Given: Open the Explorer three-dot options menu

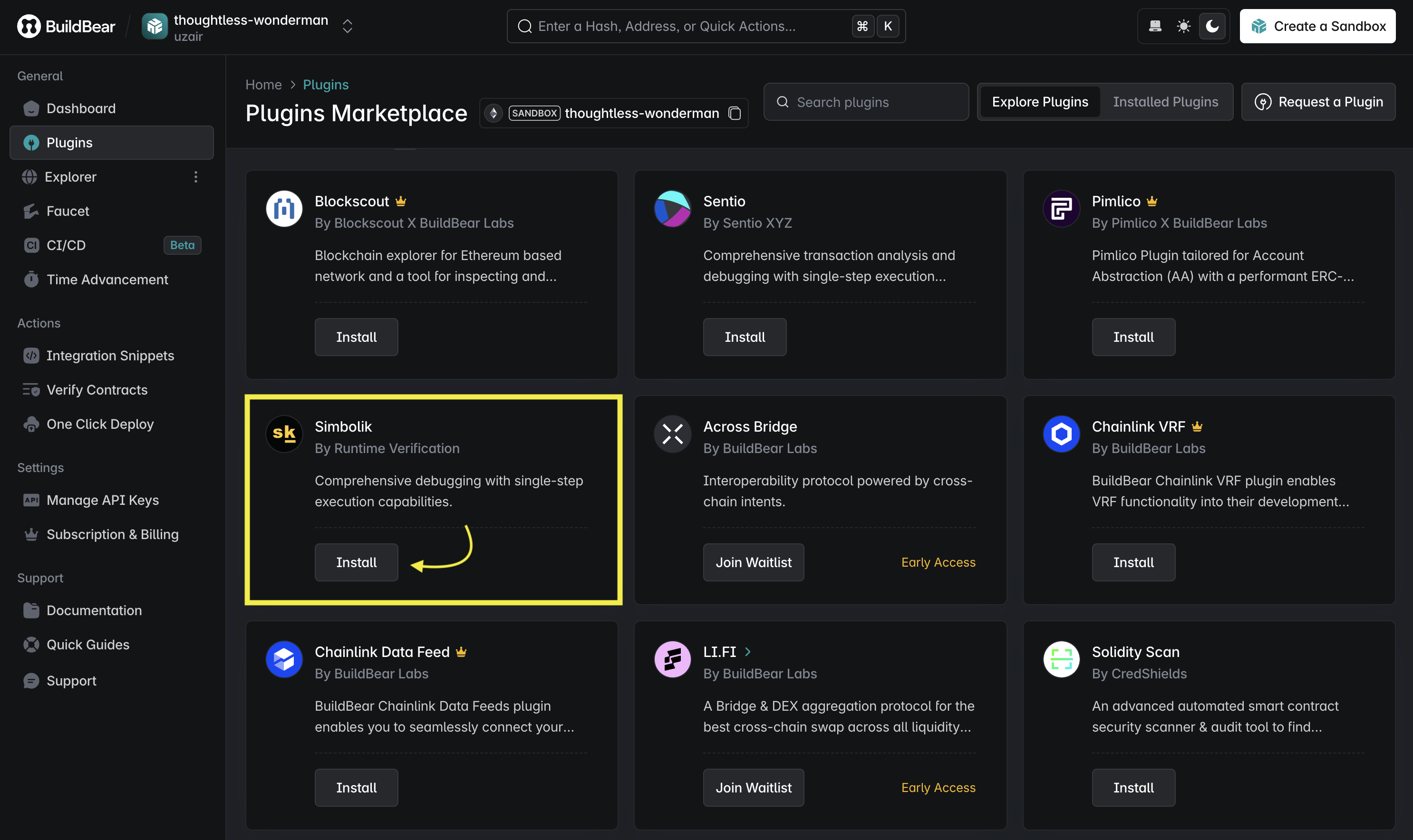Looking at the screenshot, I should [x=196, y=176].
